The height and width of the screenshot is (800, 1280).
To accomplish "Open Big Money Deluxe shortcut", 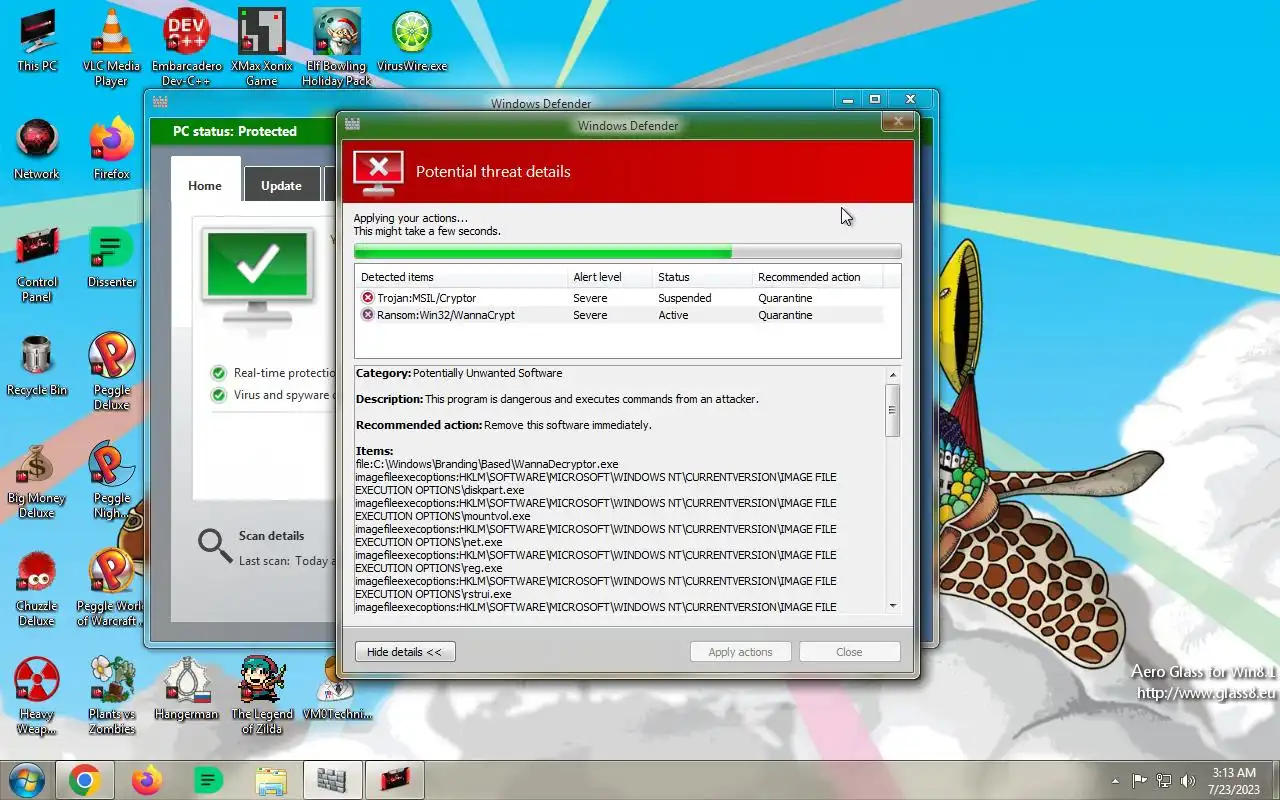I will click(x=37, y=480).
